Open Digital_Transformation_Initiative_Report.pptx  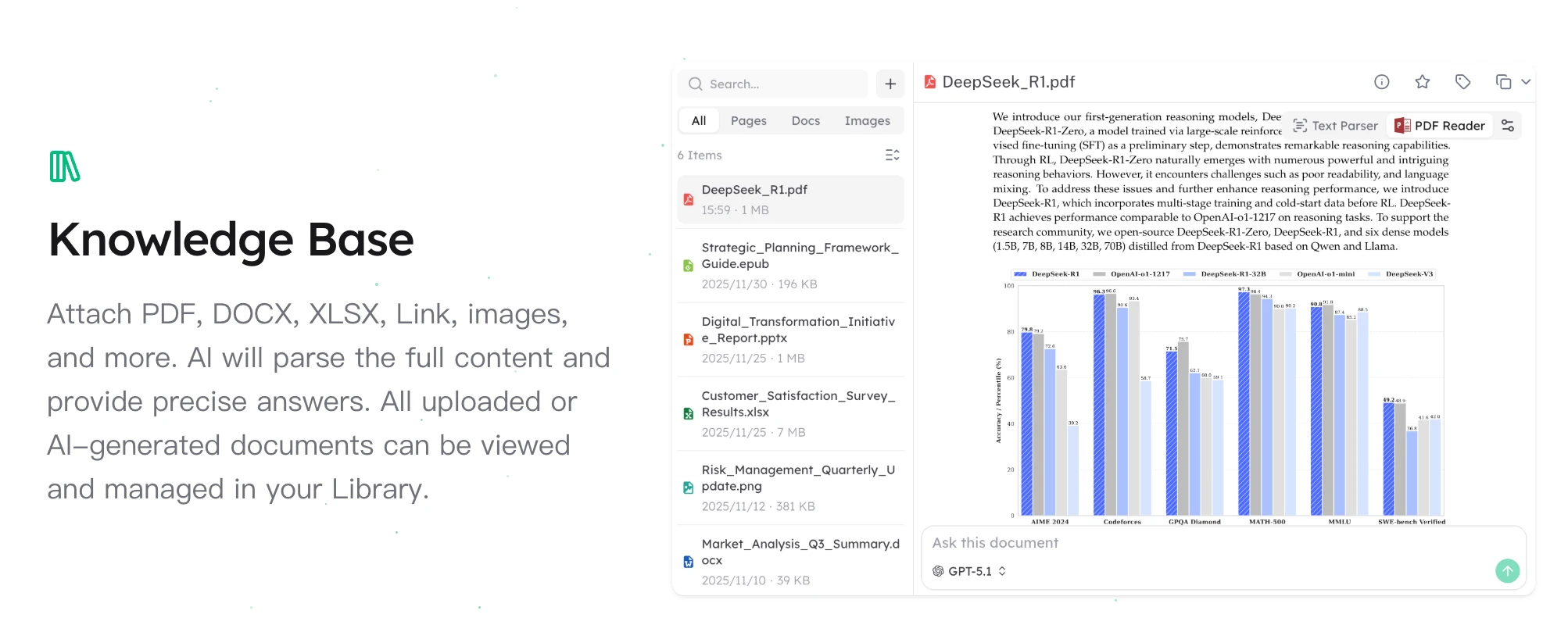click(x=791, y=340)
